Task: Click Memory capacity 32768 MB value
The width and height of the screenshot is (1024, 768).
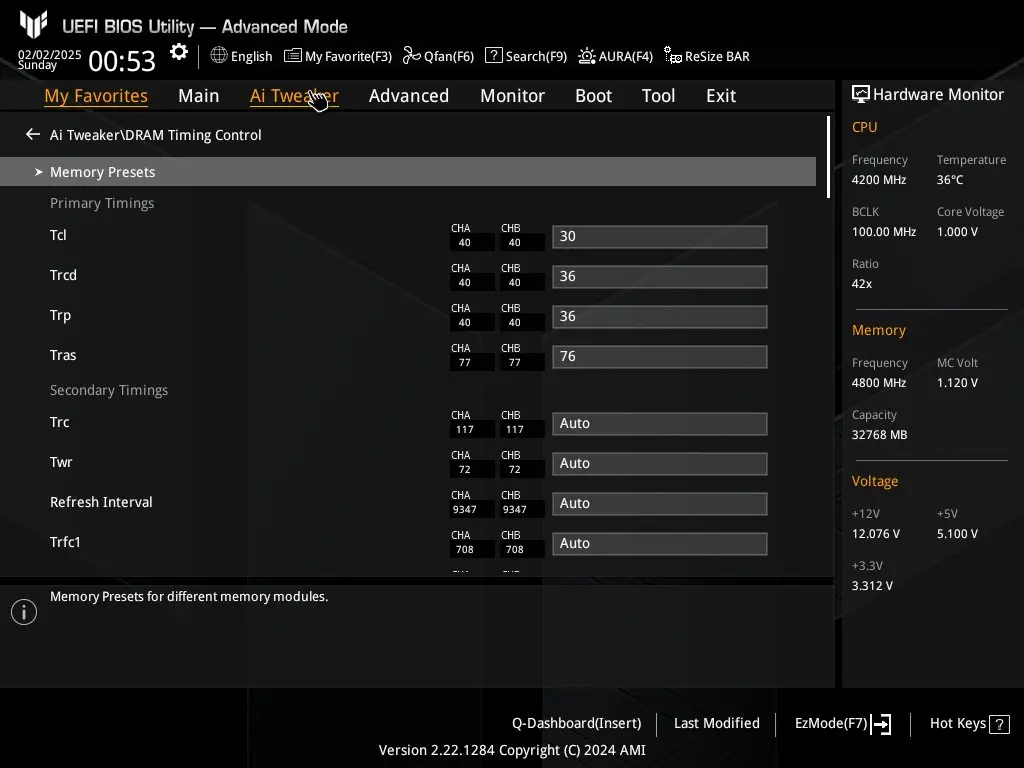Action: tap(880, 435)
